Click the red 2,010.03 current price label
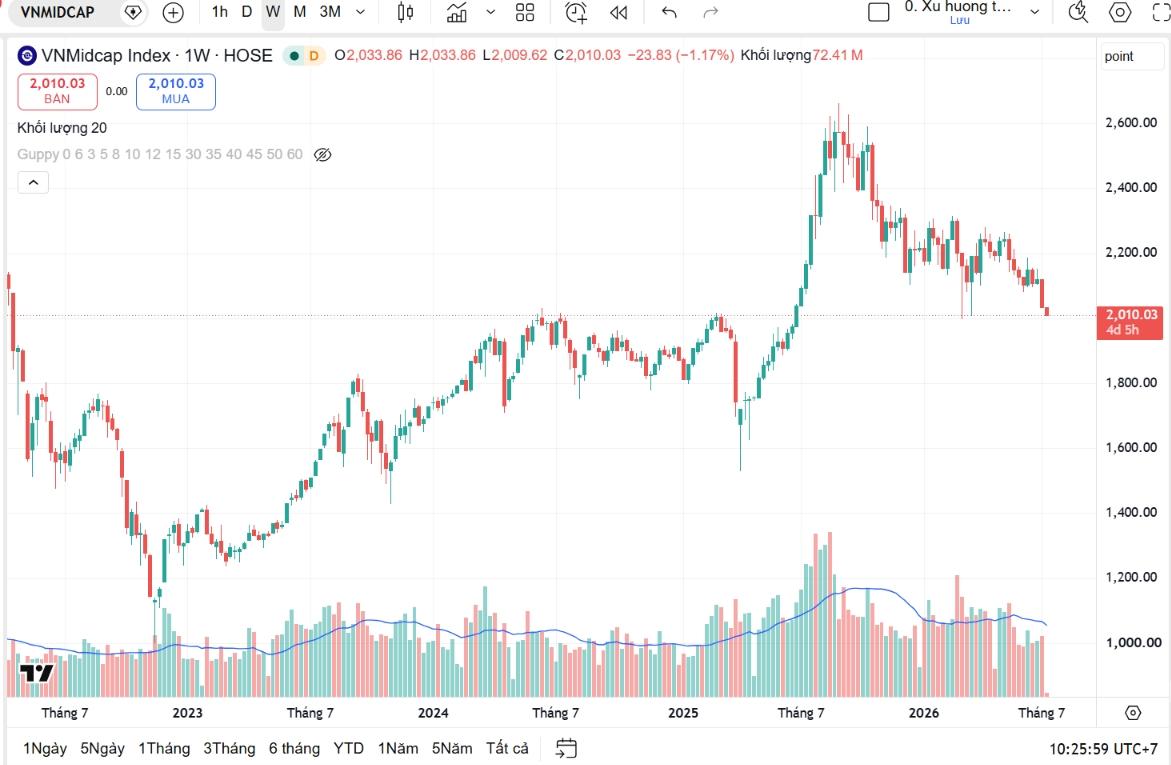Image resolution: width=1171 pixels, height=765 pixels. pyautogui.click(x=1131, y=322)
